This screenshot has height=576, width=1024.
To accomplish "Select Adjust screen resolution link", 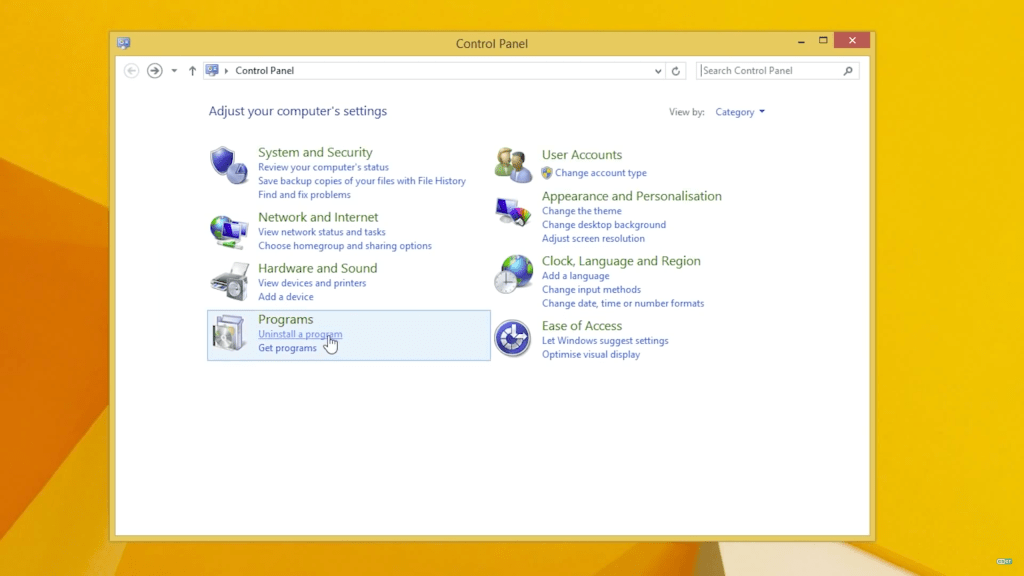I will point(593,239).
